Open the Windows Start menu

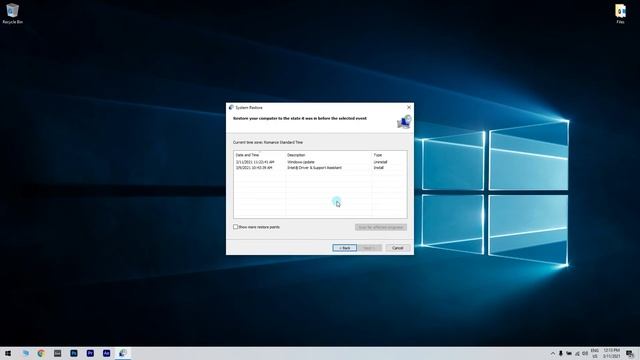point(8,353)
